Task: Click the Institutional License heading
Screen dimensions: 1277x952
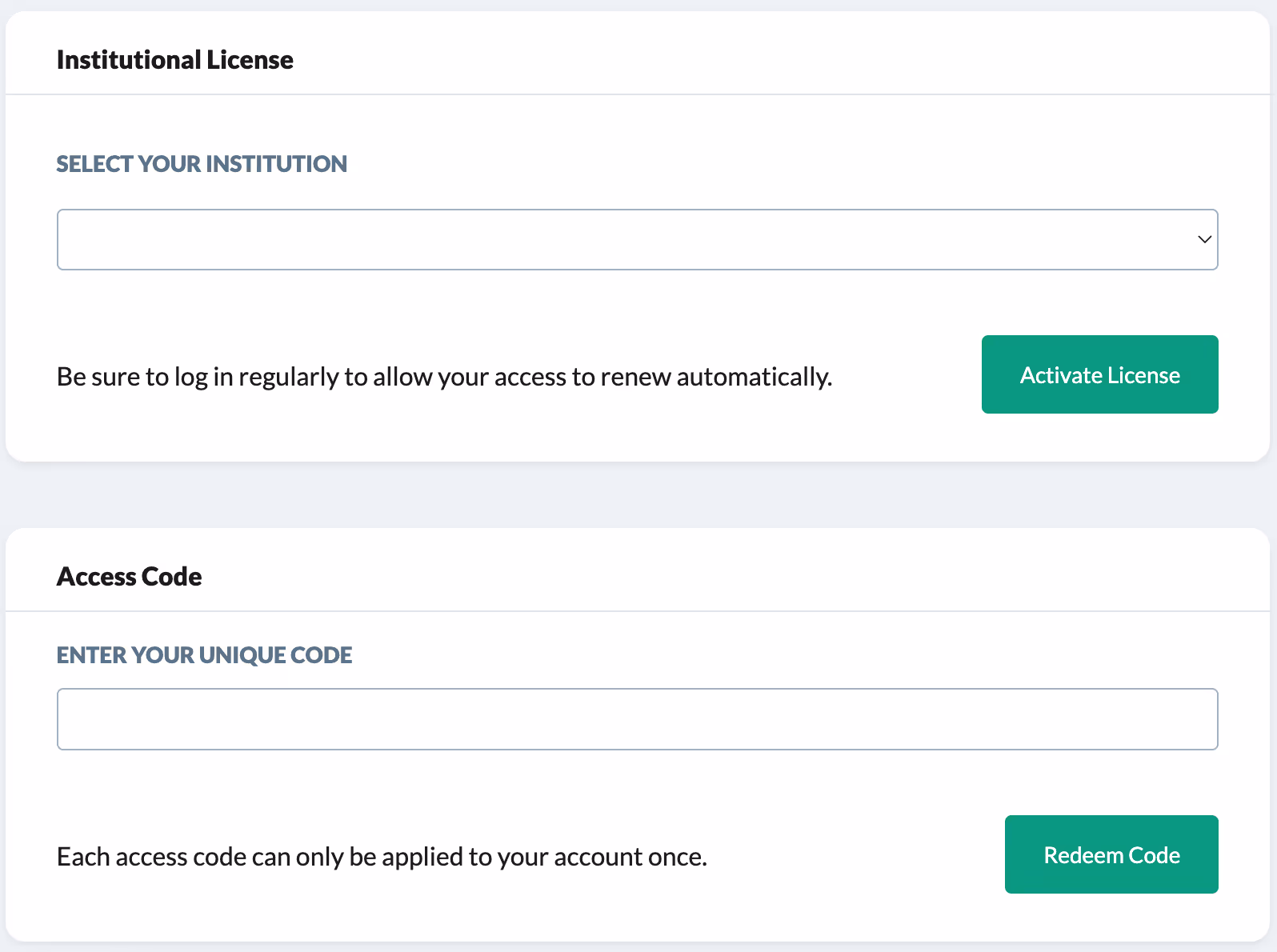Action: point(174,60)
